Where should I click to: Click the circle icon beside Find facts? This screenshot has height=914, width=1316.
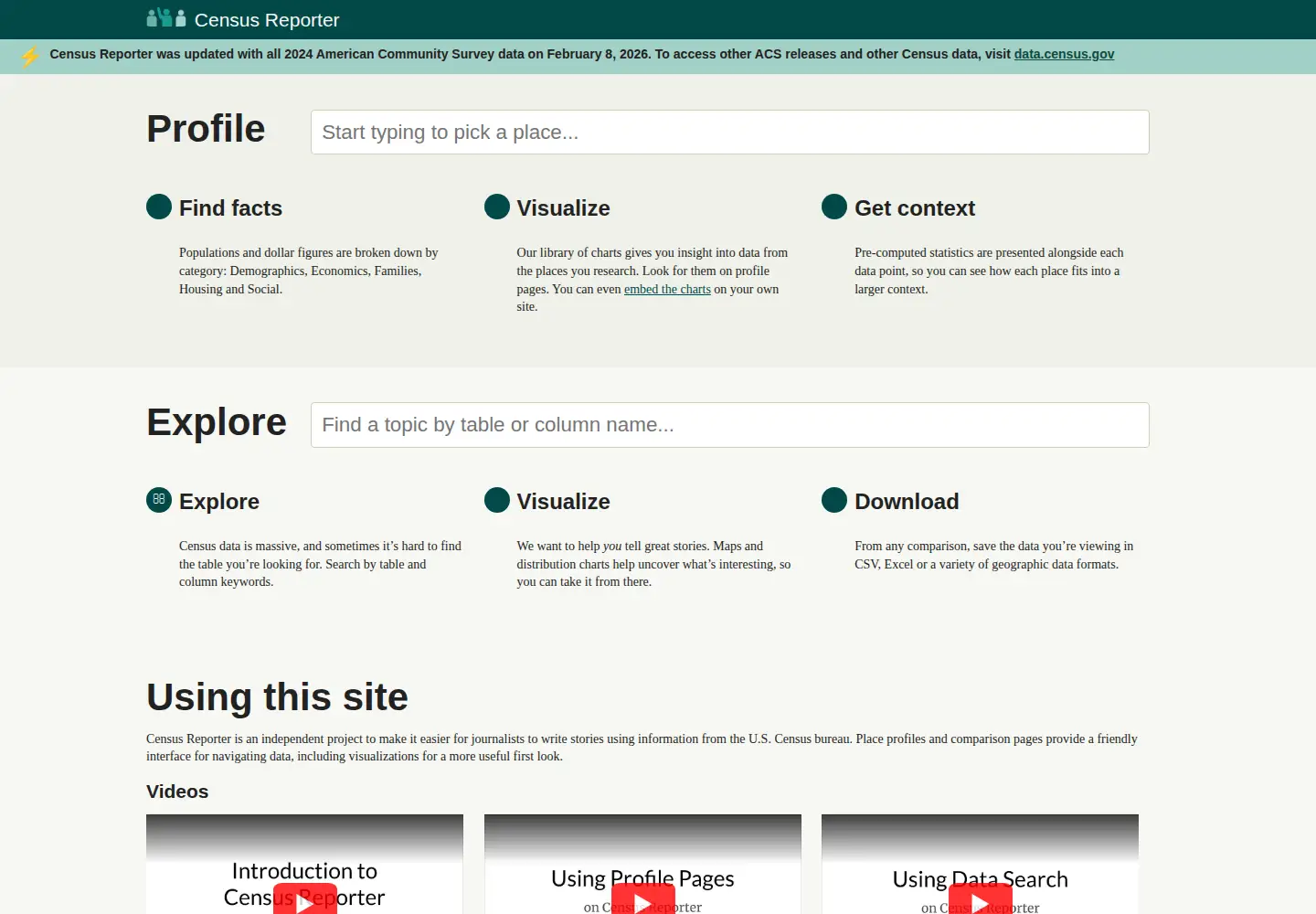click(x=159, y=207)
